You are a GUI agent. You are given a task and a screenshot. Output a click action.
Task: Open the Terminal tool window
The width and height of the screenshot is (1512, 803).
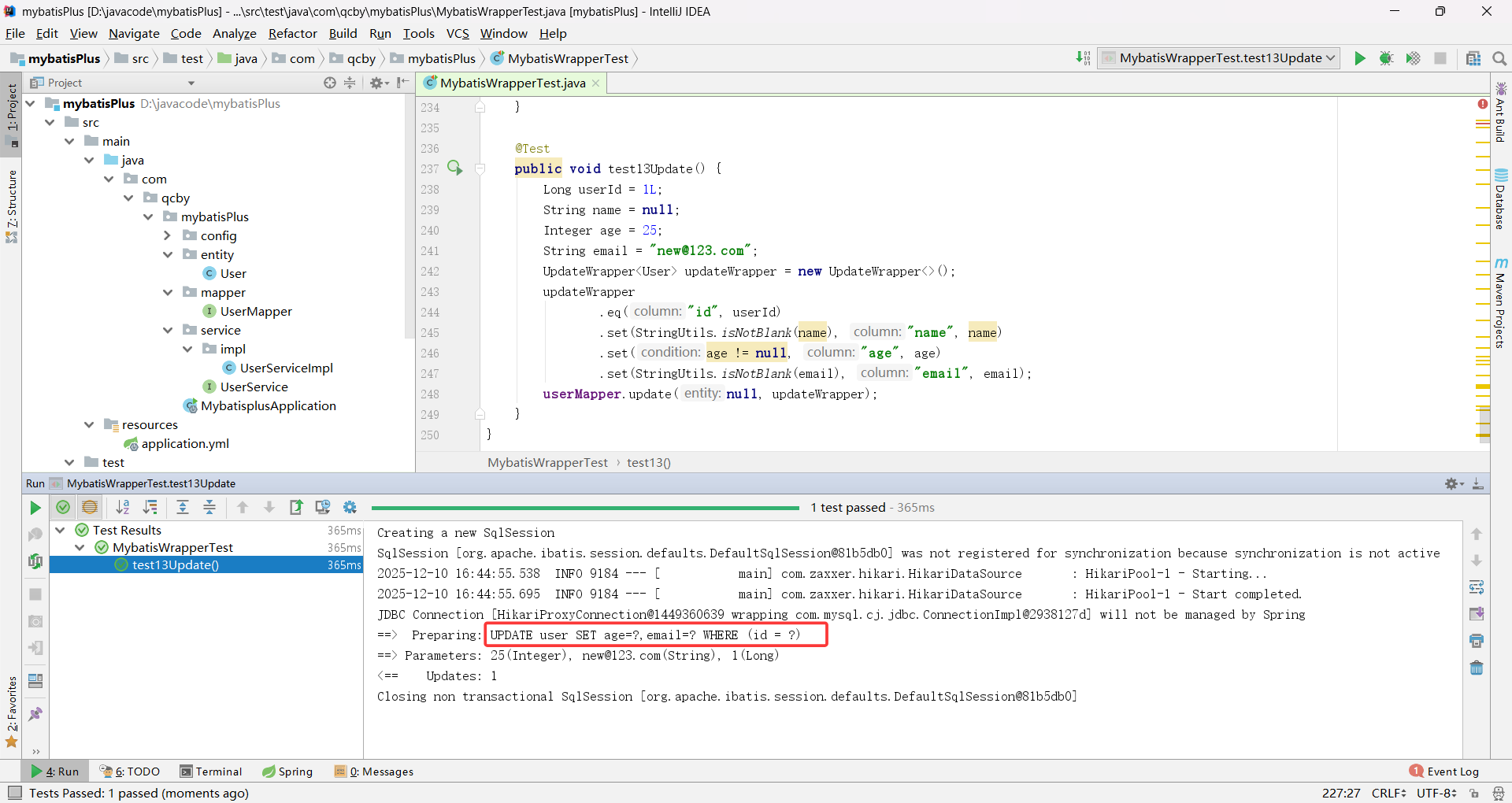point(210,772)
